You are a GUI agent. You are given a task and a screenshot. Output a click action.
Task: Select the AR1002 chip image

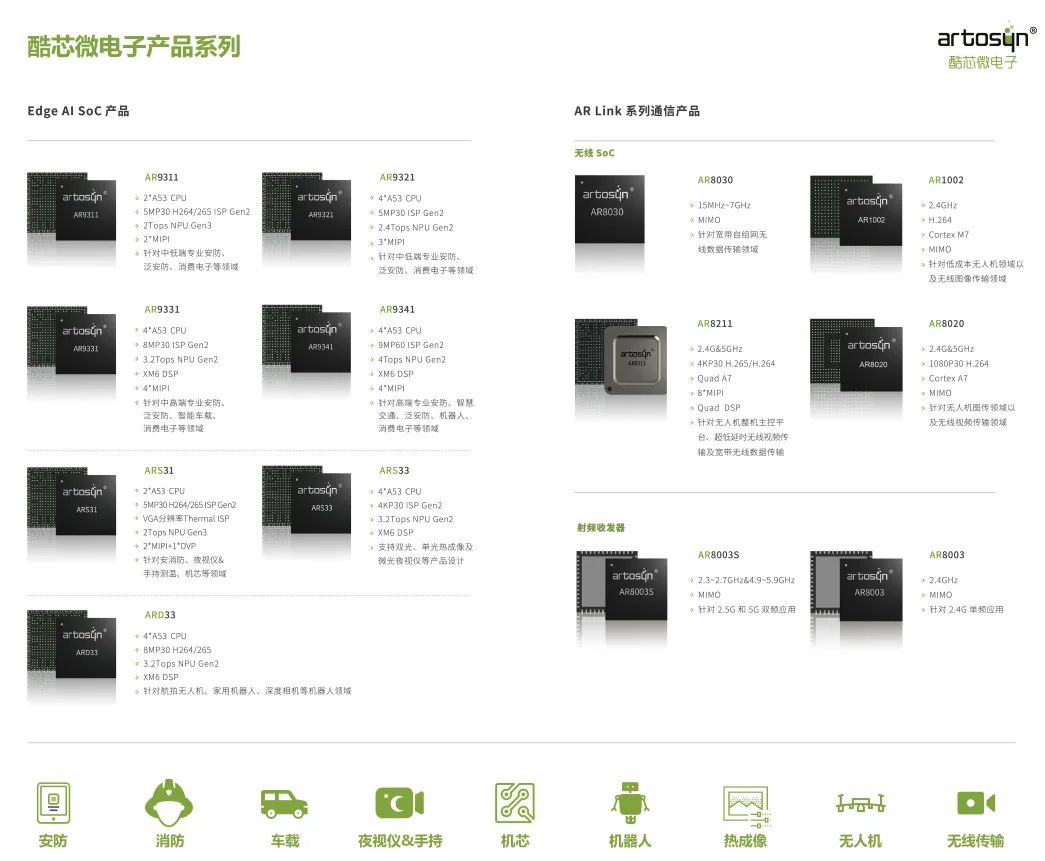(x=856, y=211)
